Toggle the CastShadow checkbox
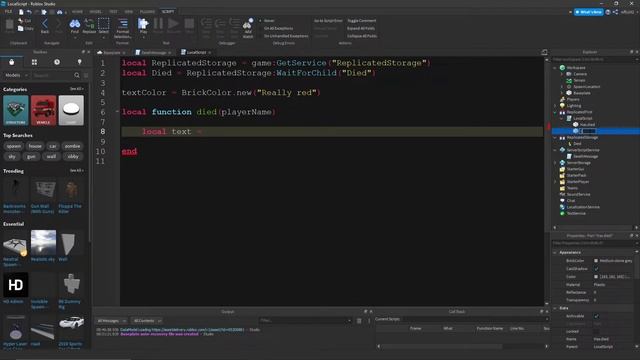The height and width of the screenshot is (360, 640). pyautogui.click(x=596, y=269)
